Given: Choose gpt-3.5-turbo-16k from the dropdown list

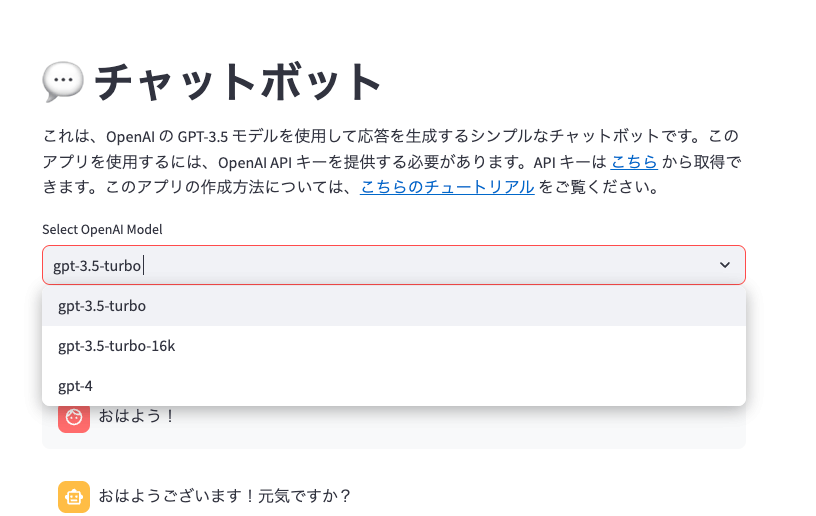Looking at the screenshot, I should pos(394,346).
